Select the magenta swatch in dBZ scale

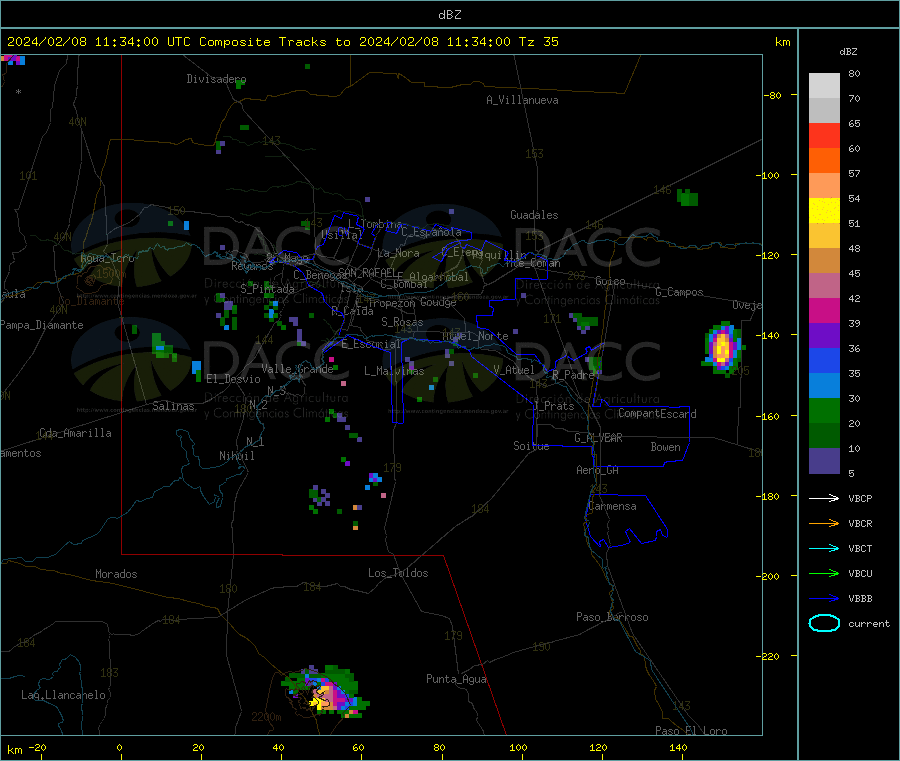pos(824,310)
